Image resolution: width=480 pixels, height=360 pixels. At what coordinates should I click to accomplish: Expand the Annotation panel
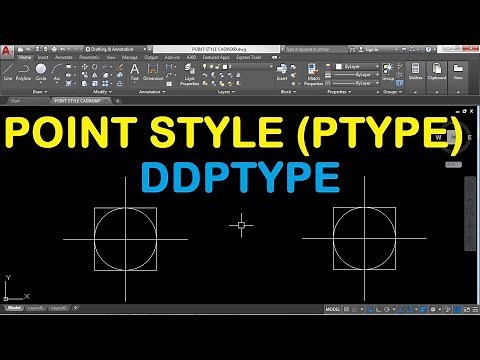(x=152, y=92)
